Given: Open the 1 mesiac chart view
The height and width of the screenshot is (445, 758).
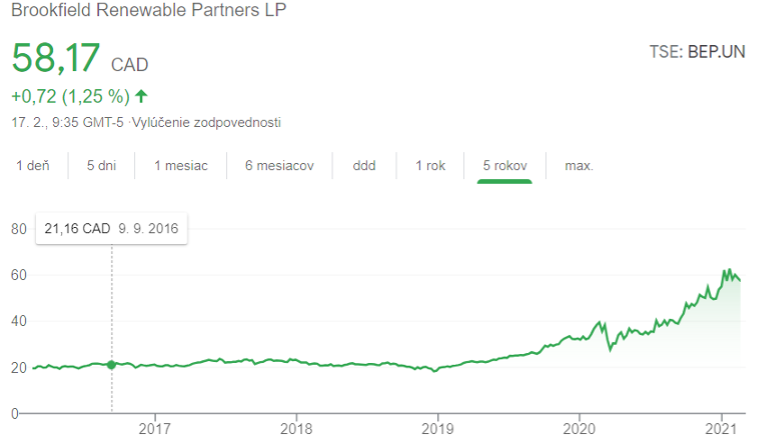Looking at the screenshot, I should tap(181, 166).
